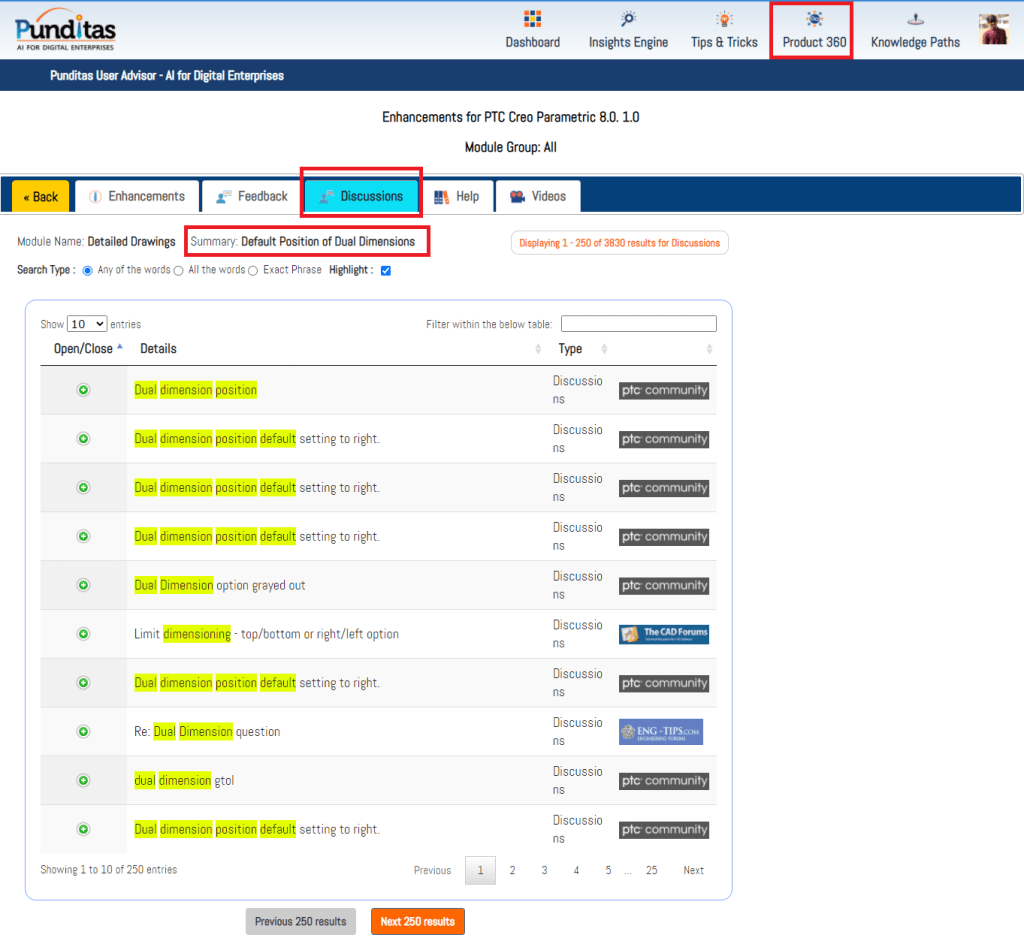Image resolution: width=1024 pixels, height=947 pixels.
Task: Click the Tips & Tricks lightbulb icon
Action: pyautogui.click(x=724, y=19)
